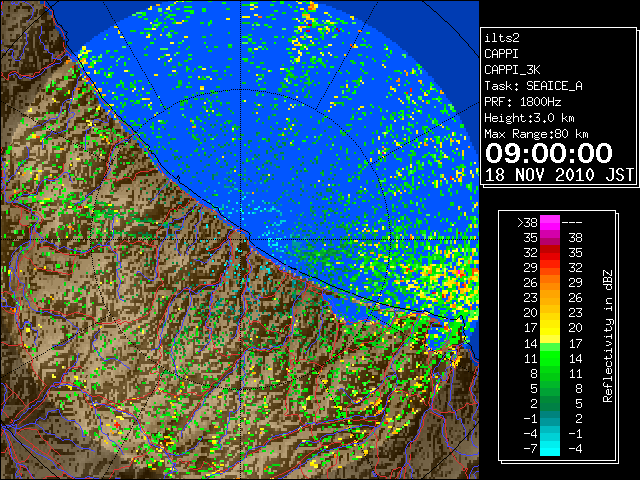The image size is (640, 480).
Task: Click the '---' legend label
Action: [x=572, y=222]
